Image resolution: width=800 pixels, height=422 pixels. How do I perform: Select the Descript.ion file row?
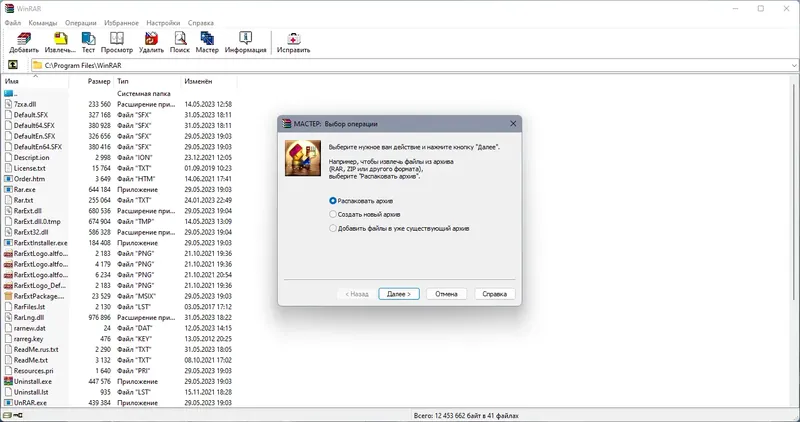point(118,158)
